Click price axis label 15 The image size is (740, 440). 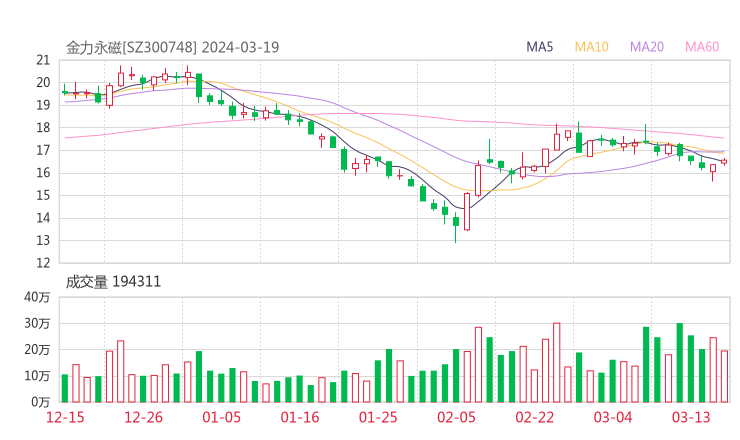click(43, 195)
